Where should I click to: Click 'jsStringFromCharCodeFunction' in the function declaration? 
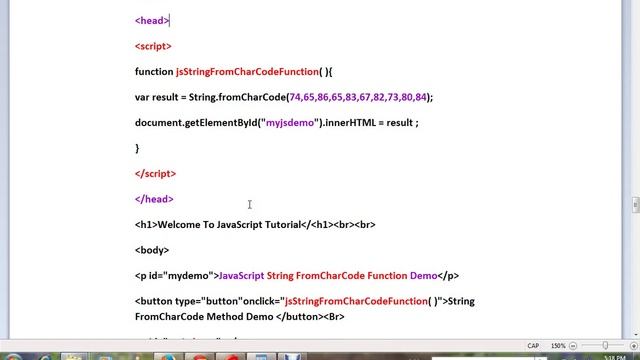coord(247,71)
